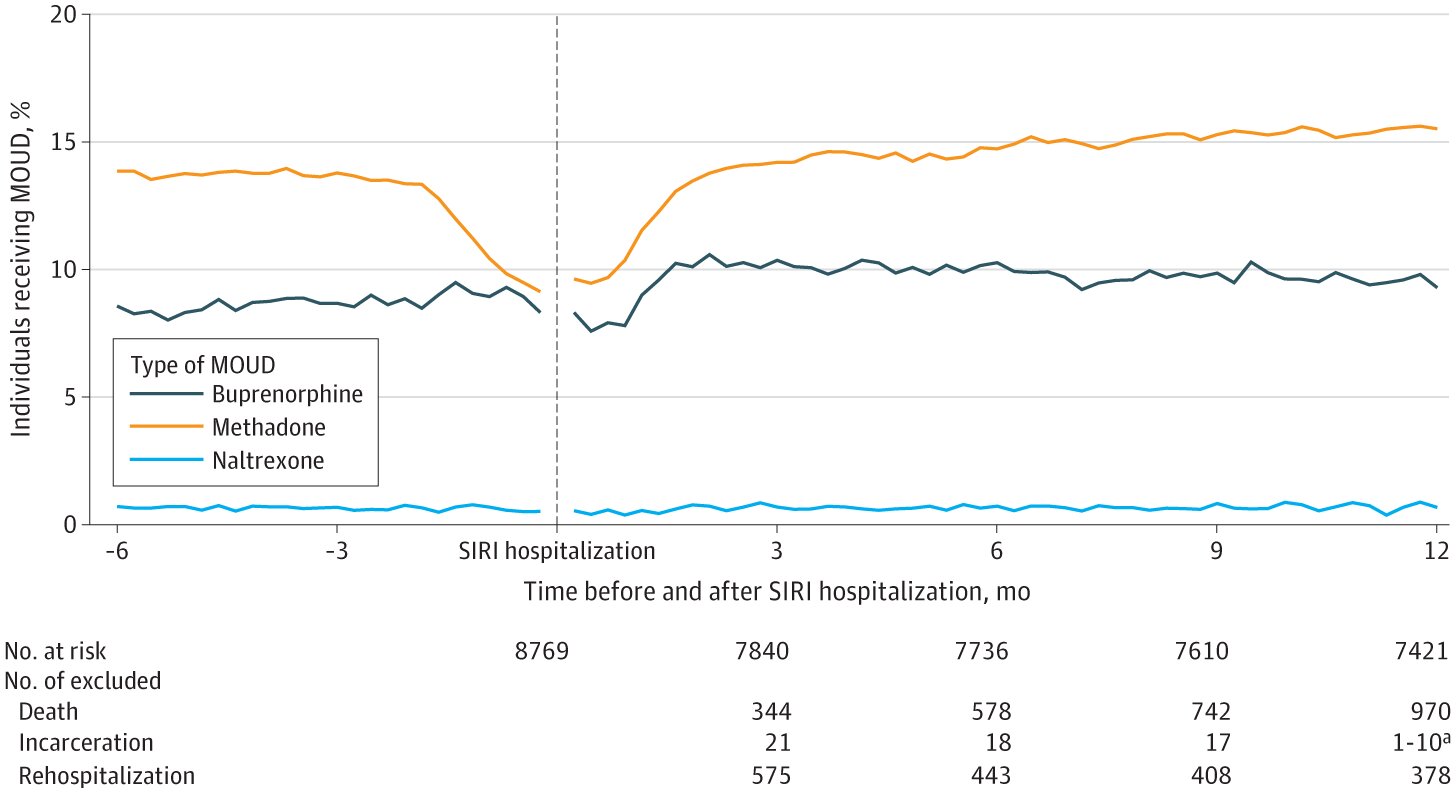
Task: Select the x-axis title about time before and after
Action: pos(777,592)
